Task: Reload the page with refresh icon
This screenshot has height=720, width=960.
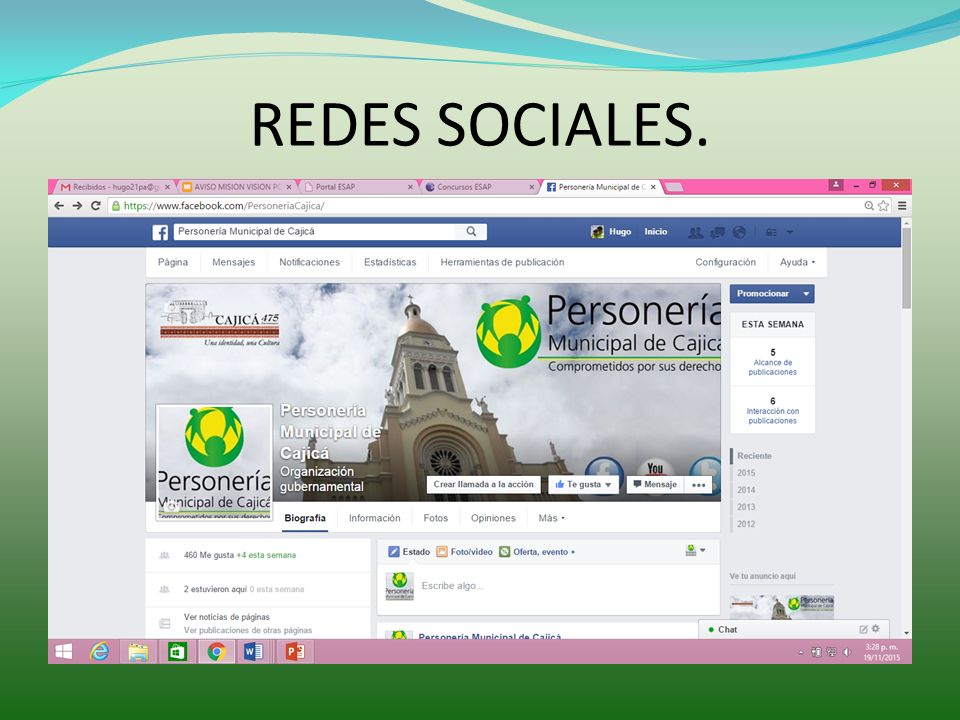Action: tap(96, 206)
